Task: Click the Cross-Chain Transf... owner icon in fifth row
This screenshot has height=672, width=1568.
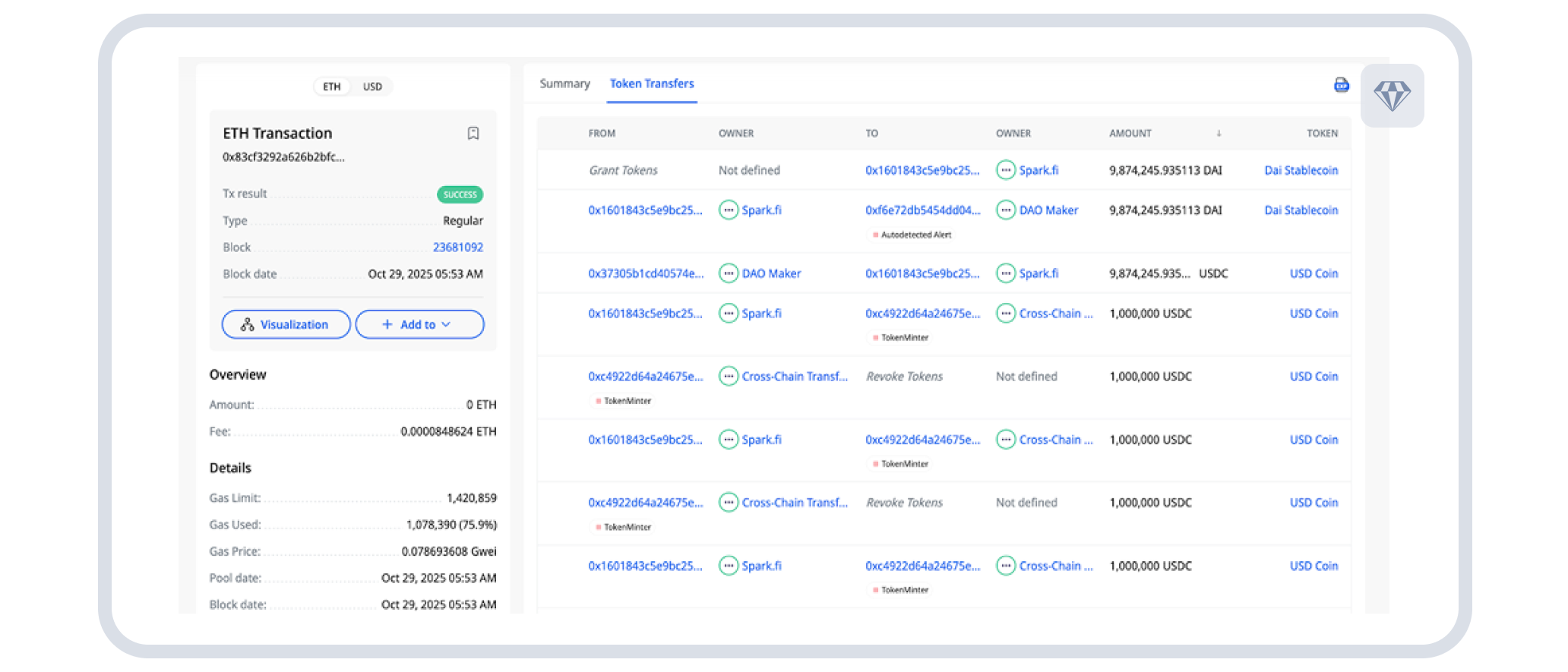Action: coord(729,377)
